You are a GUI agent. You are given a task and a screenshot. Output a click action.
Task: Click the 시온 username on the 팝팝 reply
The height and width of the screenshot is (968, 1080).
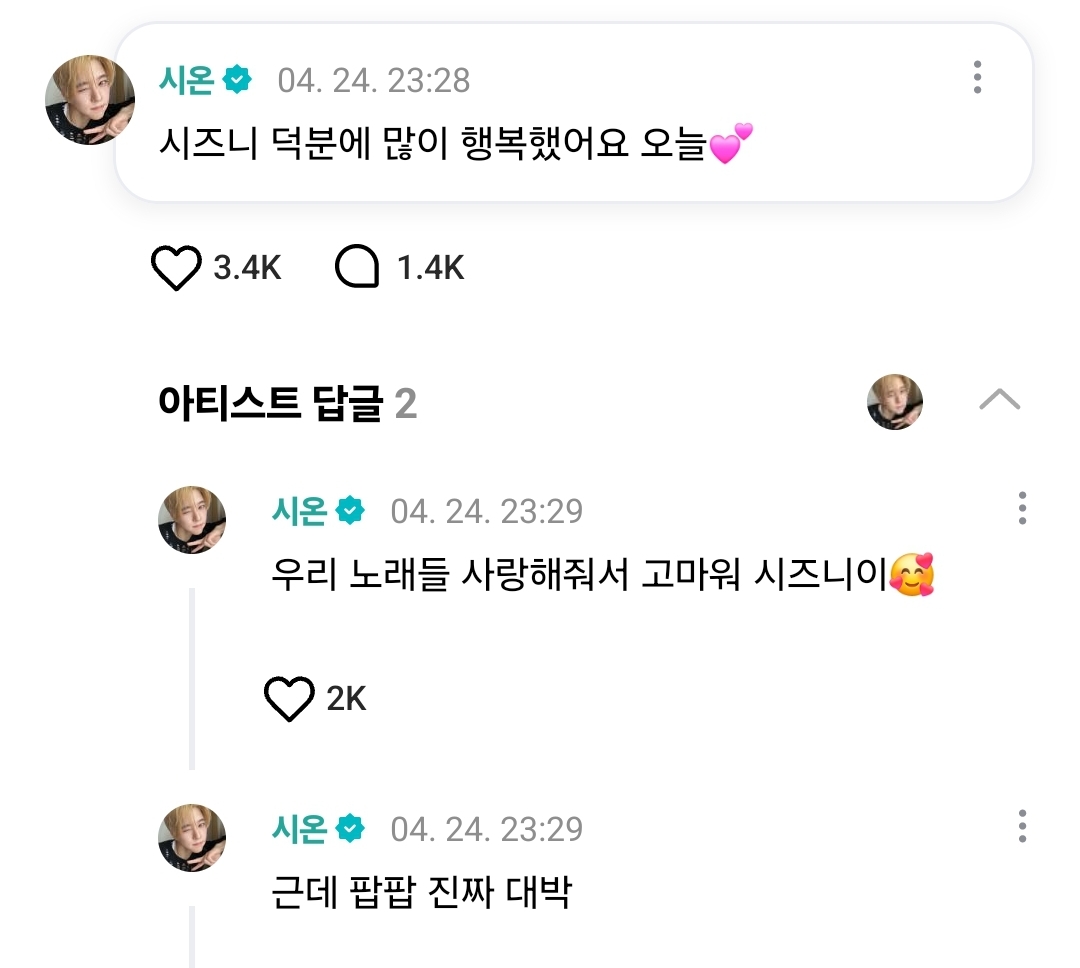point(299,829)
